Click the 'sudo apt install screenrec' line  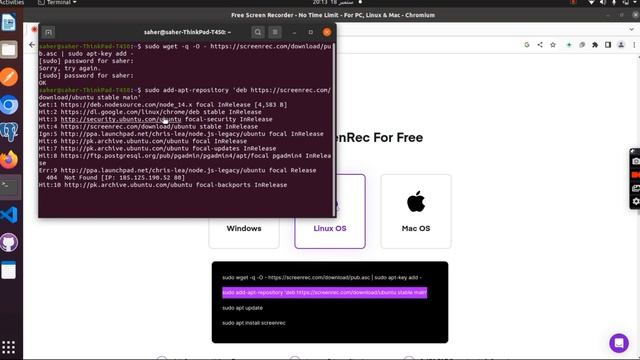(253, 323)
